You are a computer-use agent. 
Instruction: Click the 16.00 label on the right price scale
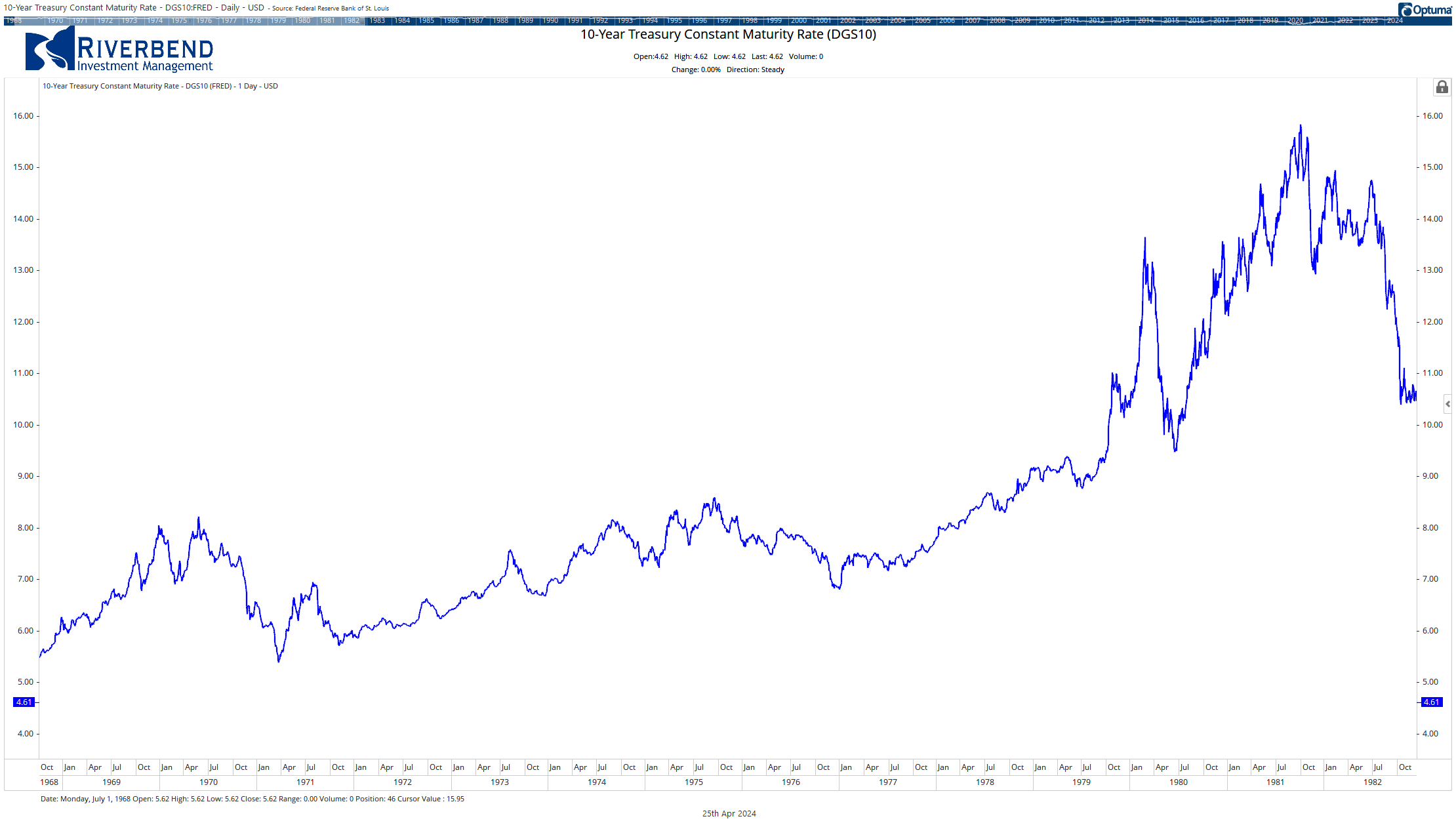(1432, 116)
